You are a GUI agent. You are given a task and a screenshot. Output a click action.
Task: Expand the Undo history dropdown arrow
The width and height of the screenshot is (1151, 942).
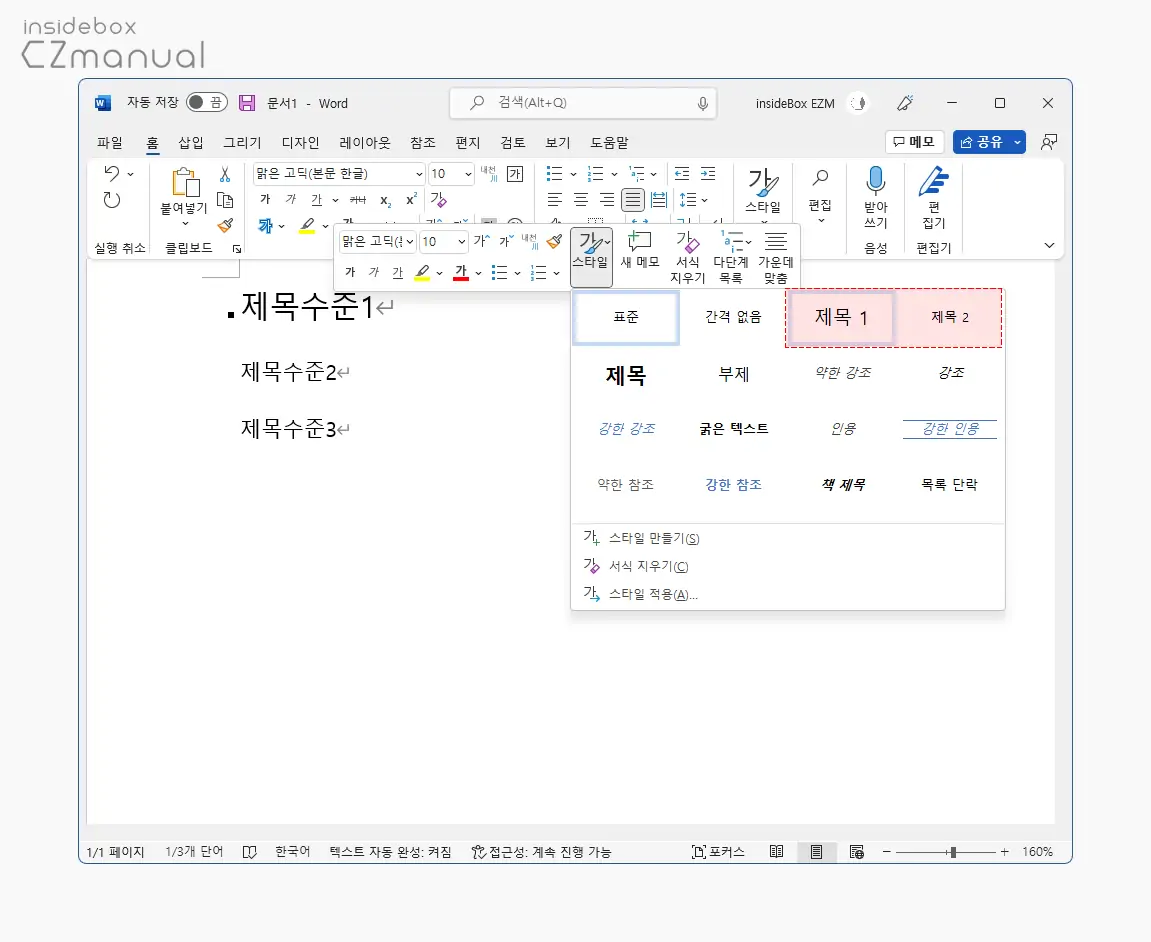(x=131, y=174)
